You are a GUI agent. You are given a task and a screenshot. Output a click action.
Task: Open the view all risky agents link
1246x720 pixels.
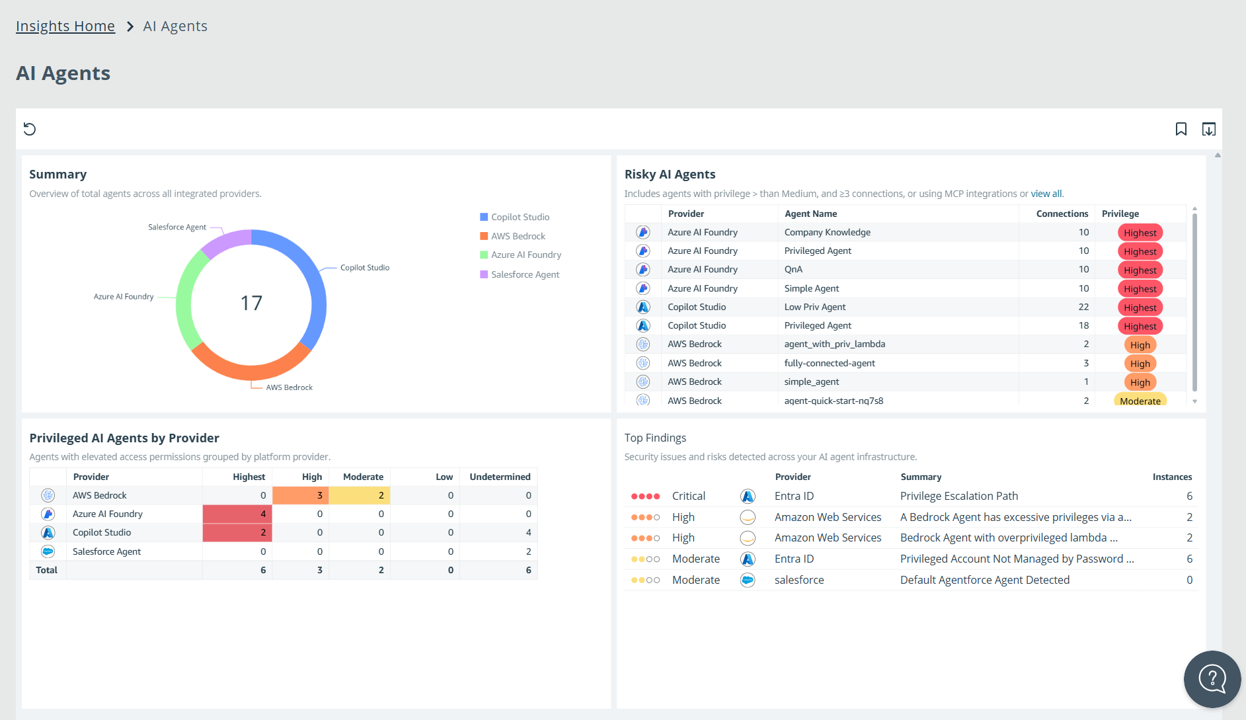(x=1046, y=194)
